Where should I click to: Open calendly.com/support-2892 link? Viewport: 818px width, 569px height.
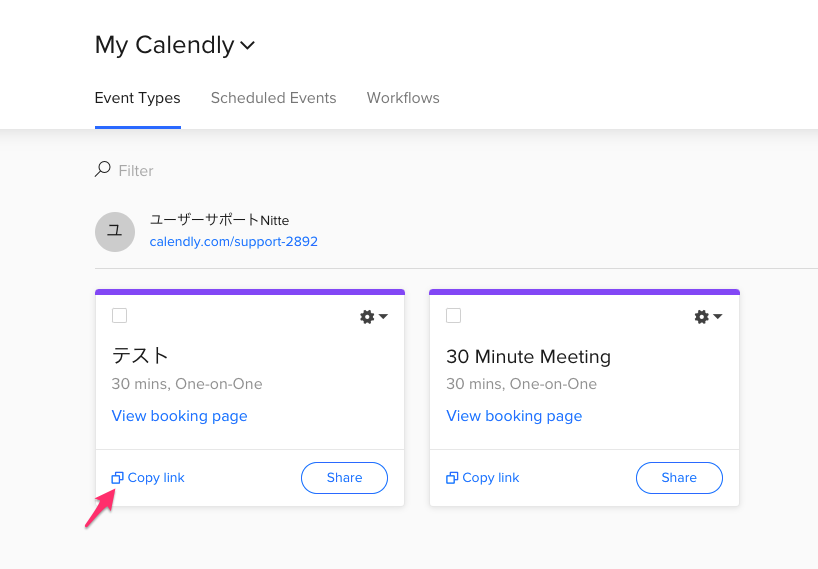[x=234, y=241]
